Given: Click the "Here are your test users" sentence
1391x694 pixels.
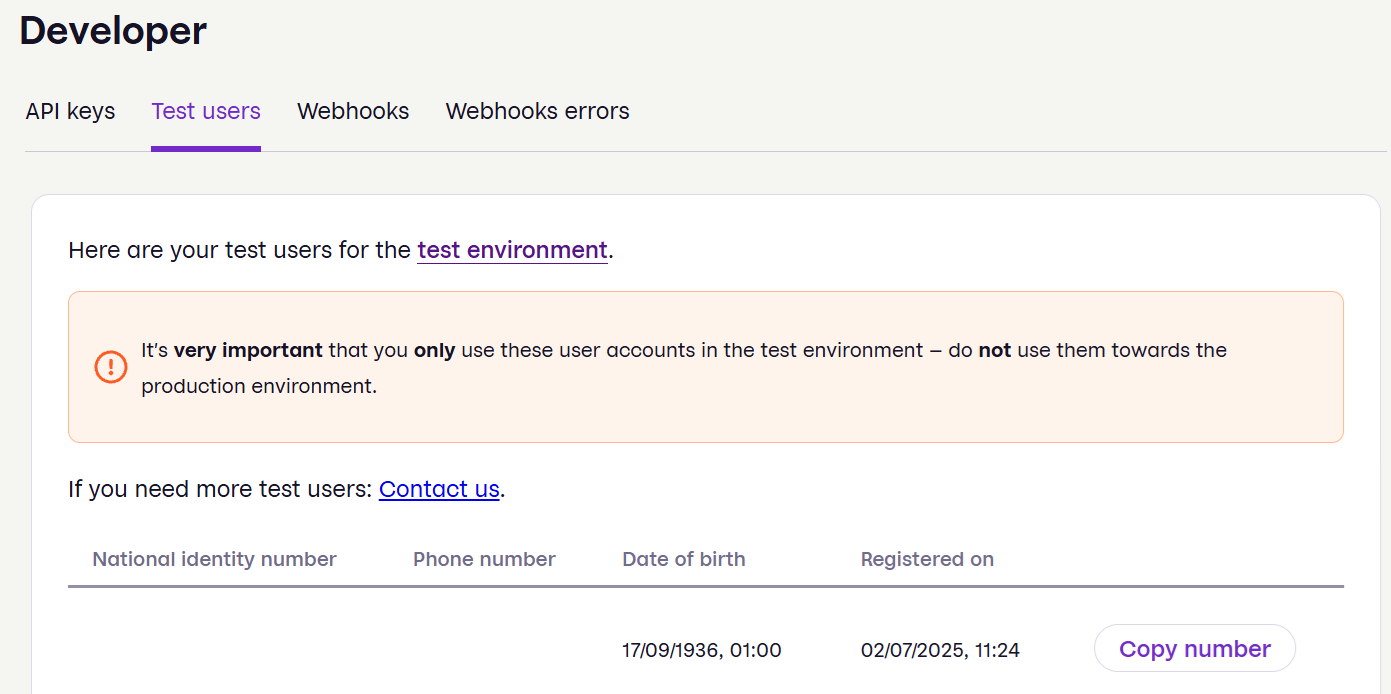Looking at the screenshot, I should click(x=240, y=250).
